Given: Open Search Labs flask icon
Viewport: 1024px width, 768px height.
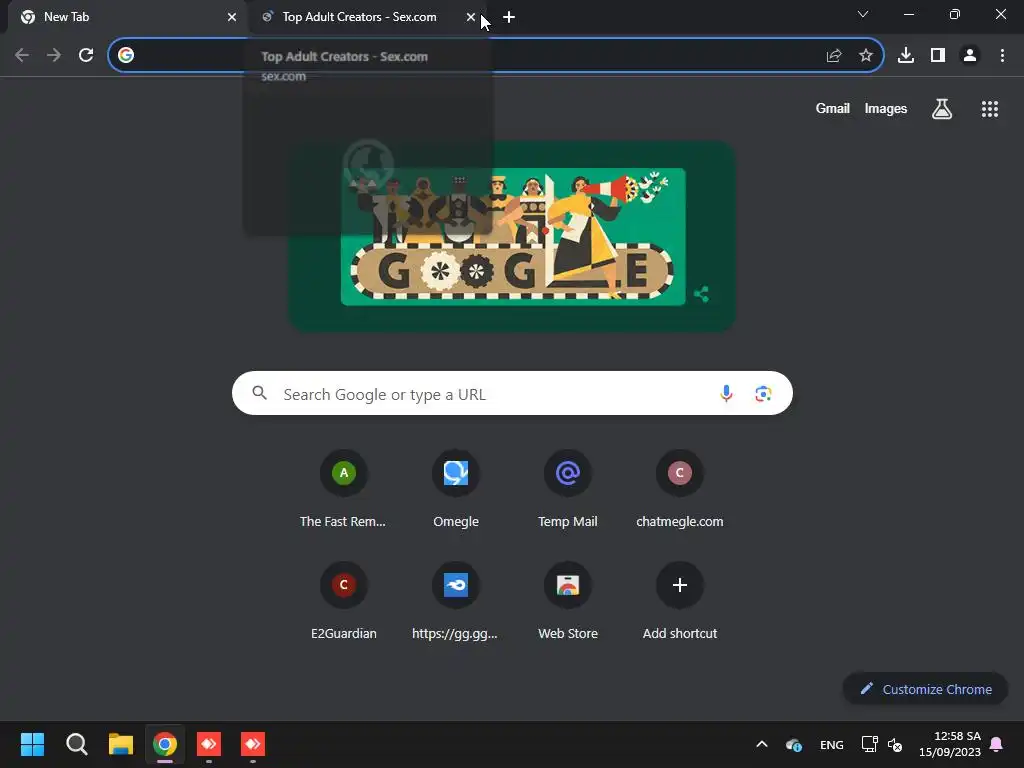Looking at the screenshot, I should pyautogui.click(x=942, y=109).
